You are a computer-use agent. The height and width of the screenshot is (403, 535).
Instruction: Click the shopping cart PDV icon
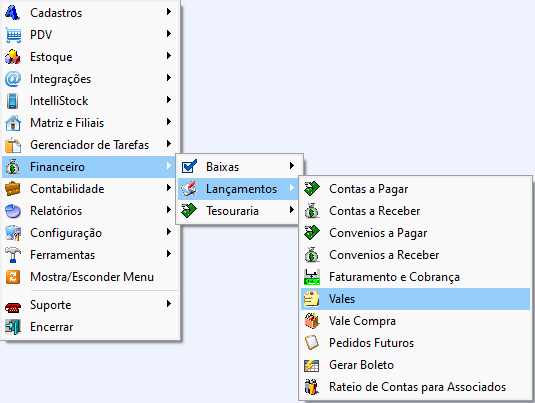click(13, 35)
